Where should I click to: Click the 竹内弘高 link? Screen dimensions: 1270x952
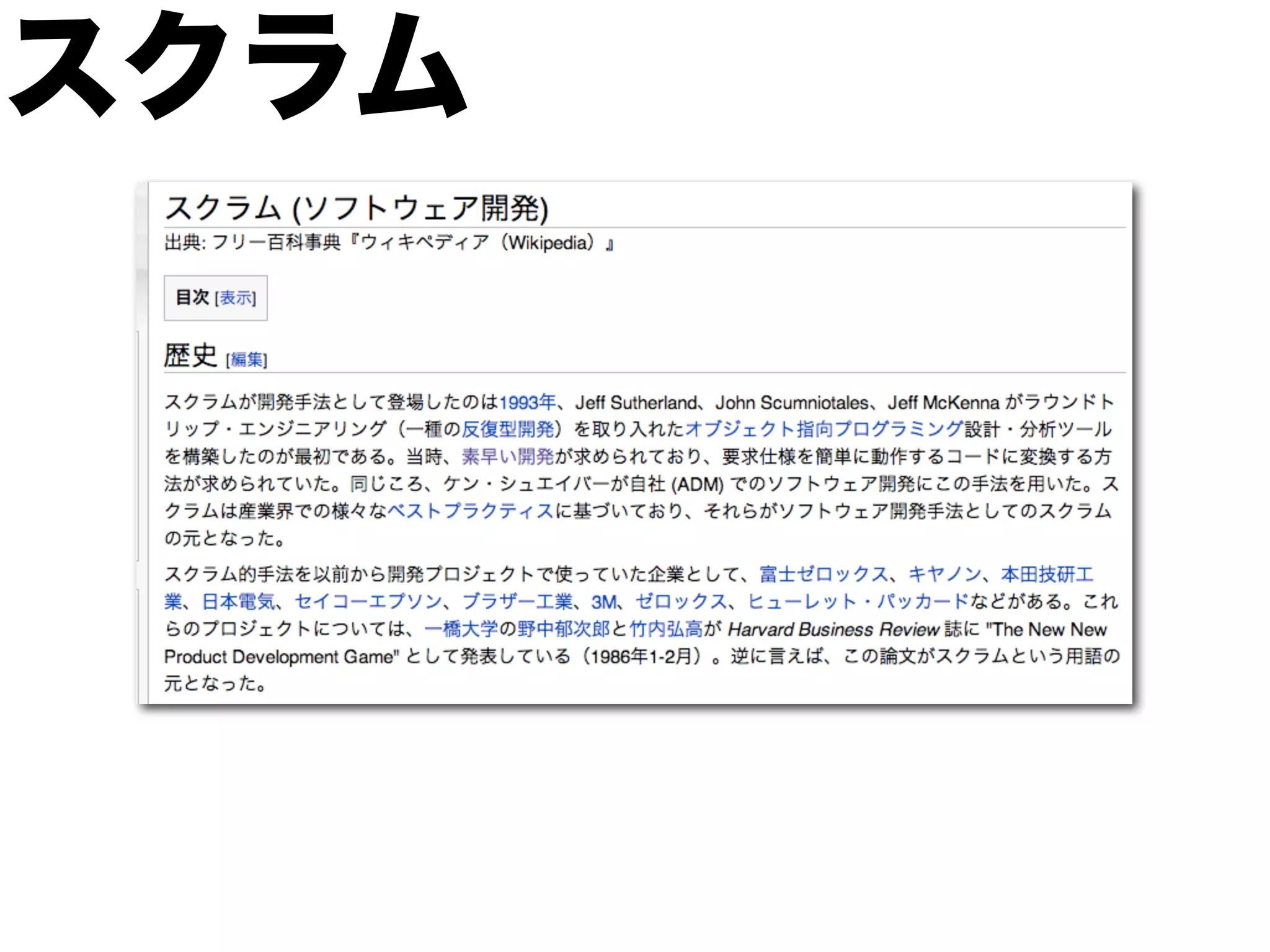tap(666, 629)
